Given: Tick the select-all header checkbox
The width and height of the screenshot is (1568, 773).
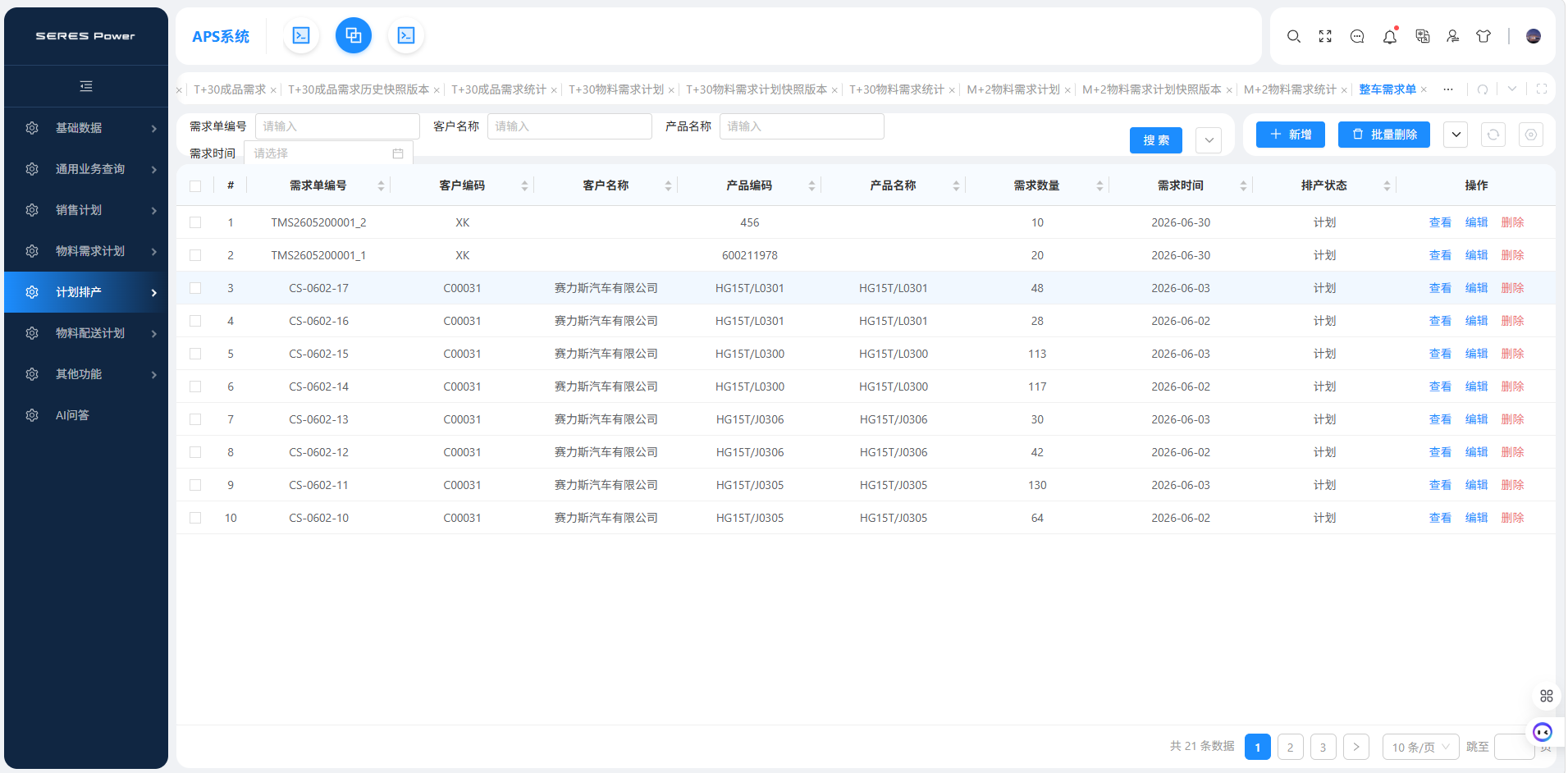Looking at the screenshot, I should [195, 186].
